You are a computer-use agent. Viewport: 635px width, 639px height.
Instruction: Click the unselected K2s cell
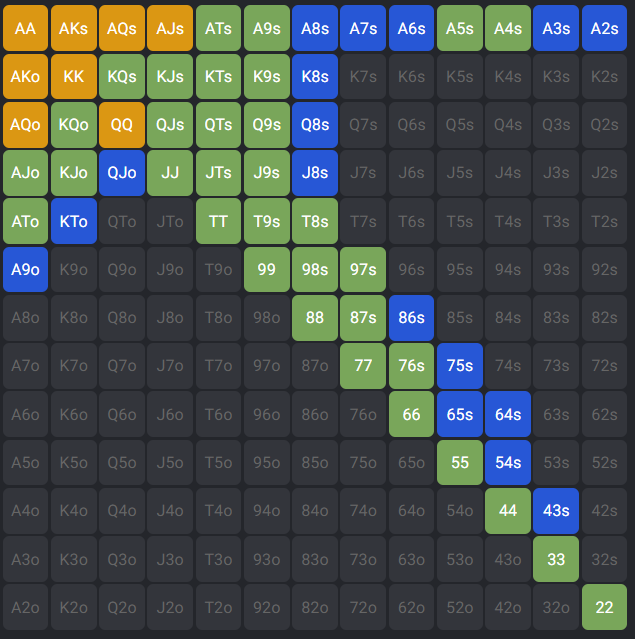[604, 76]
